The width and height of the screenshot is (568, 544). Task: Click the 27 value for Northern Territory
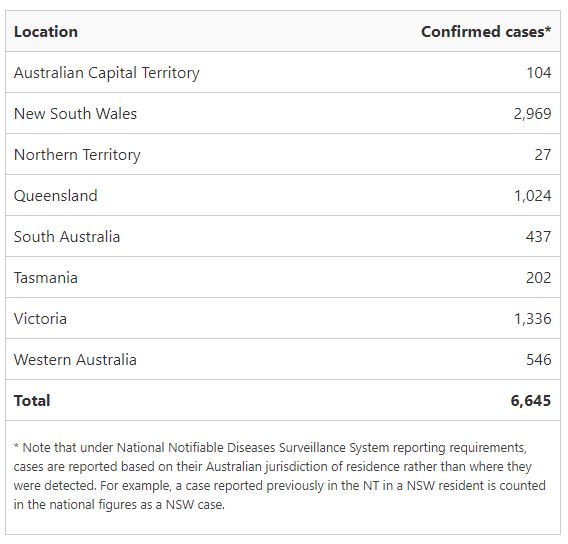tap(543, 155)
